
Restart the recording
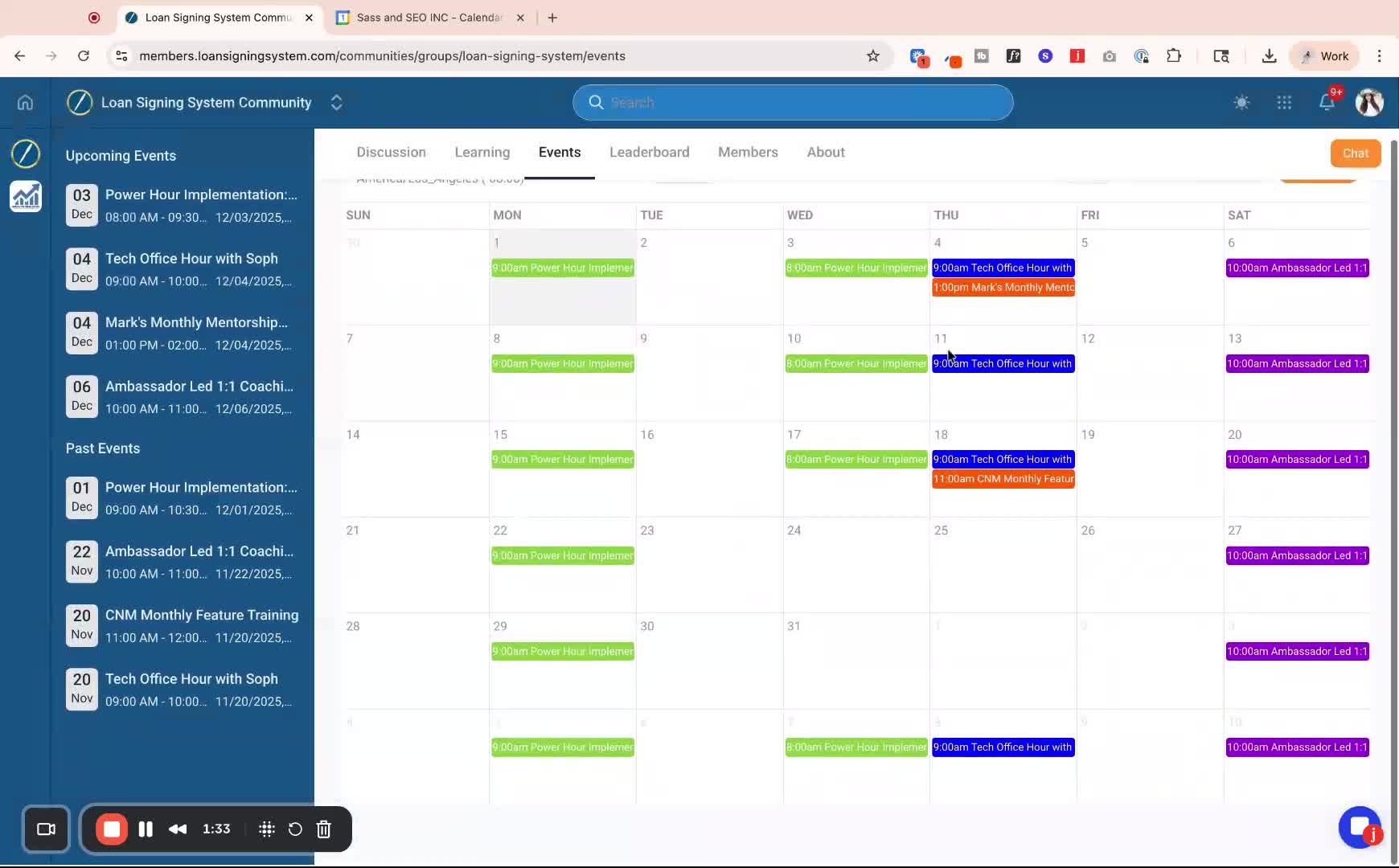coord(295,829)
